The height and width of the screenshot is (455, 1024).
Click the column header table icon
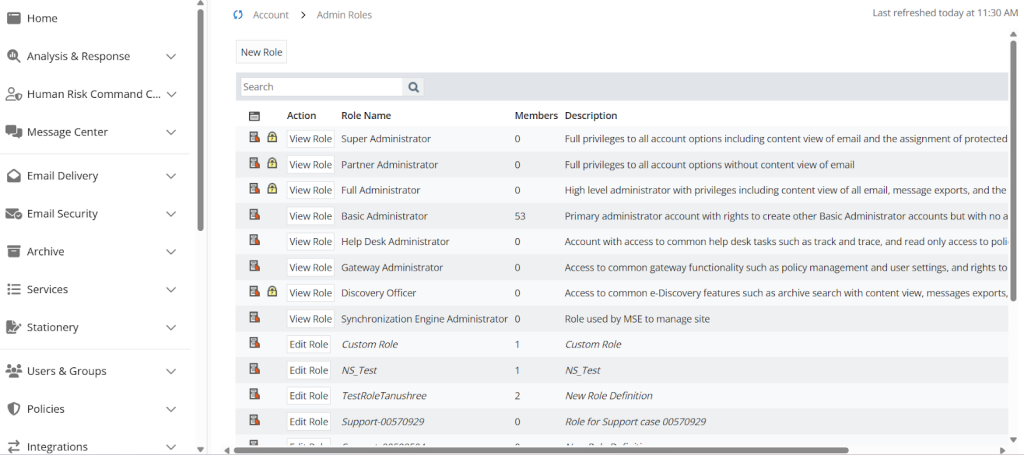tap(255, 116)
